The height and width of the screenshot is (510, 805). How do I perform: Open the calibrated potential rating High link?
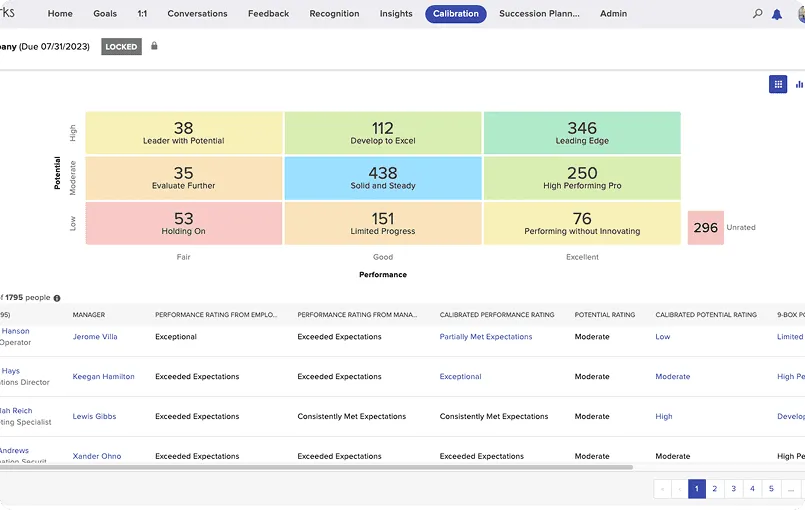(664, 417)
